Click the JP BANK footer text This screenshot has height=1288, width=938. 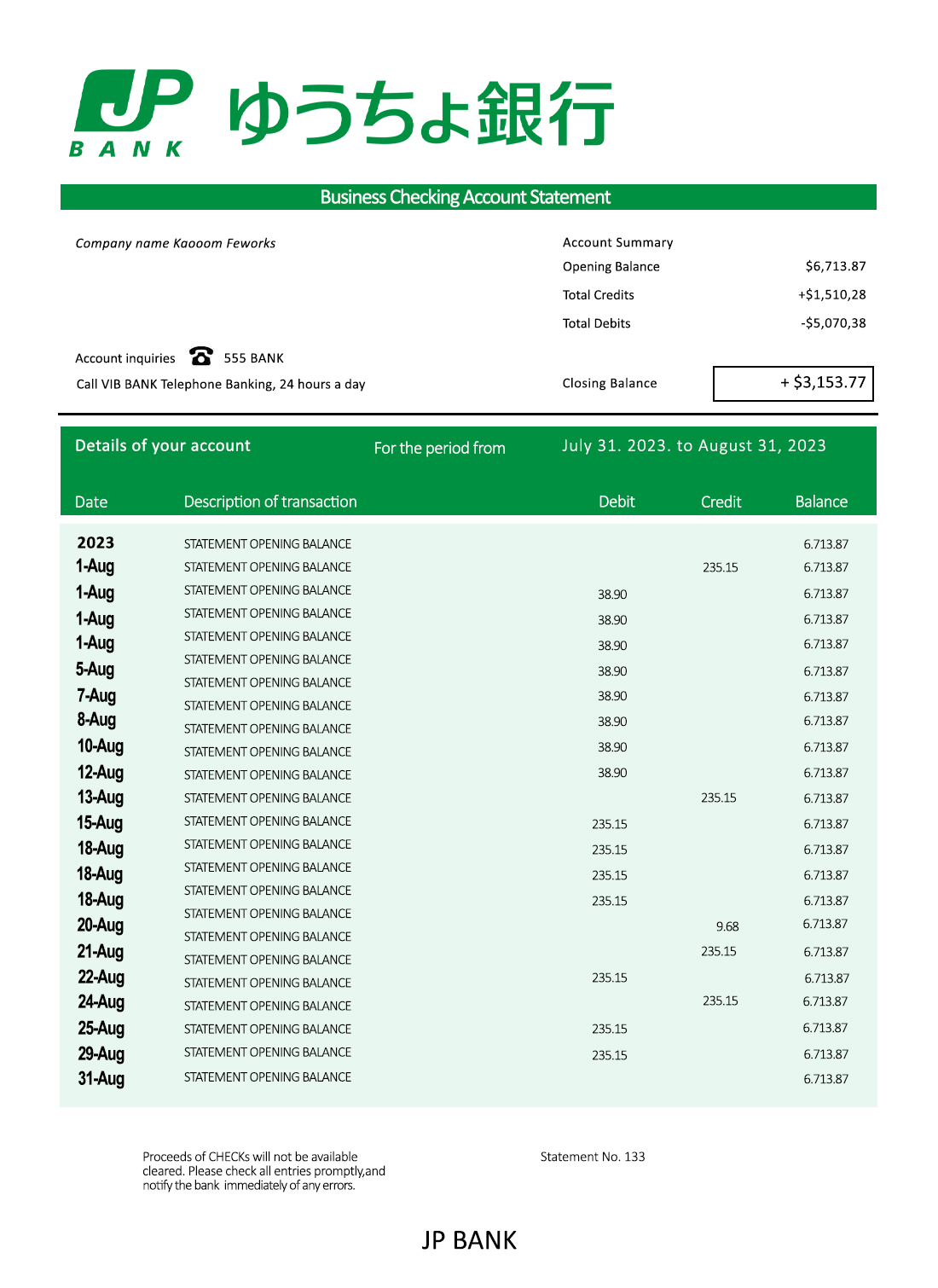pyautogui.click(x=467, y=1239)
